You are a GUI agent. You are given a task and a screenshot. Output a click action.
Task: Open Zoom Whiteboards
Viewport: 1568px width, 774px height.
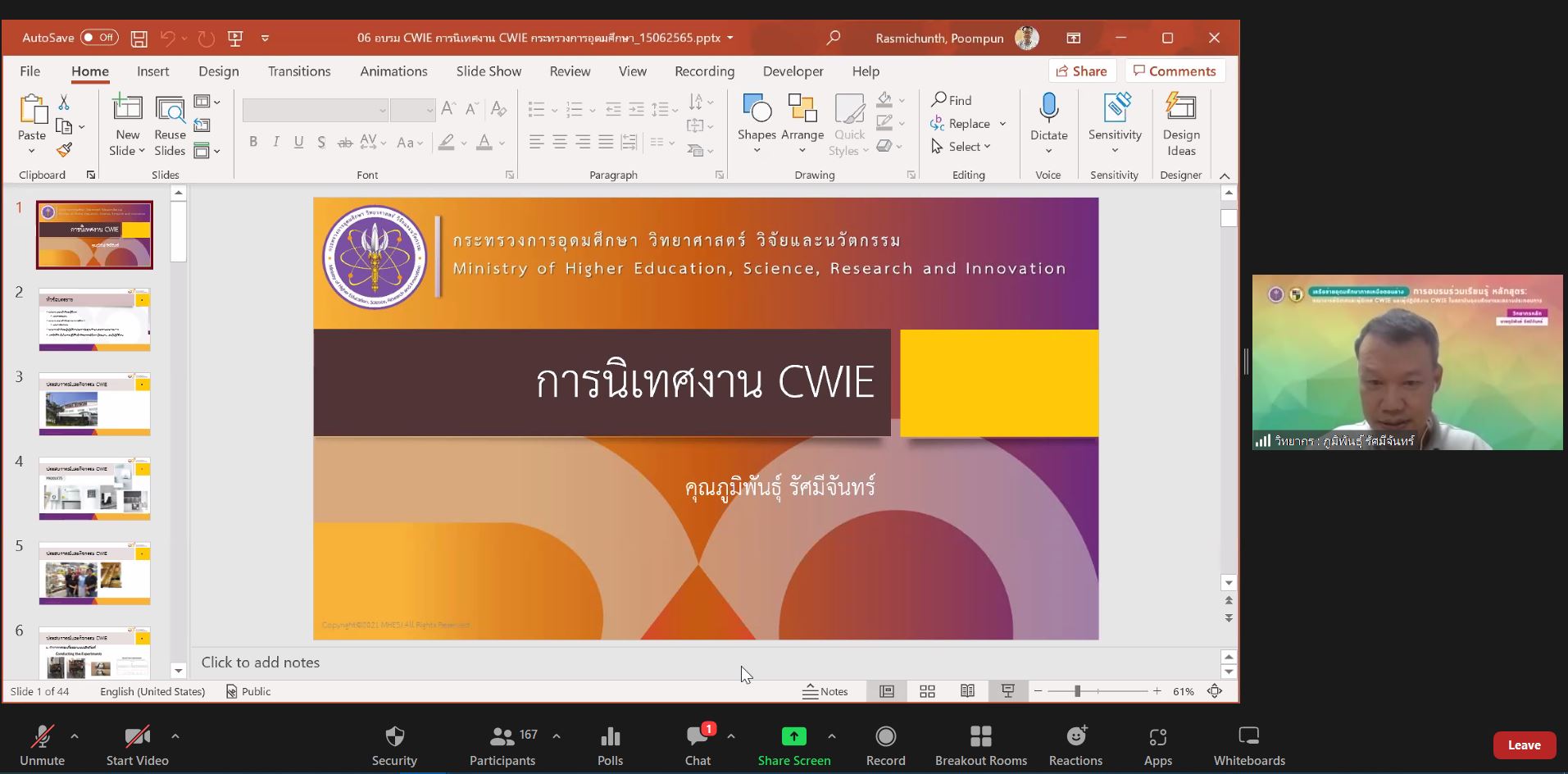[1249, 746]
